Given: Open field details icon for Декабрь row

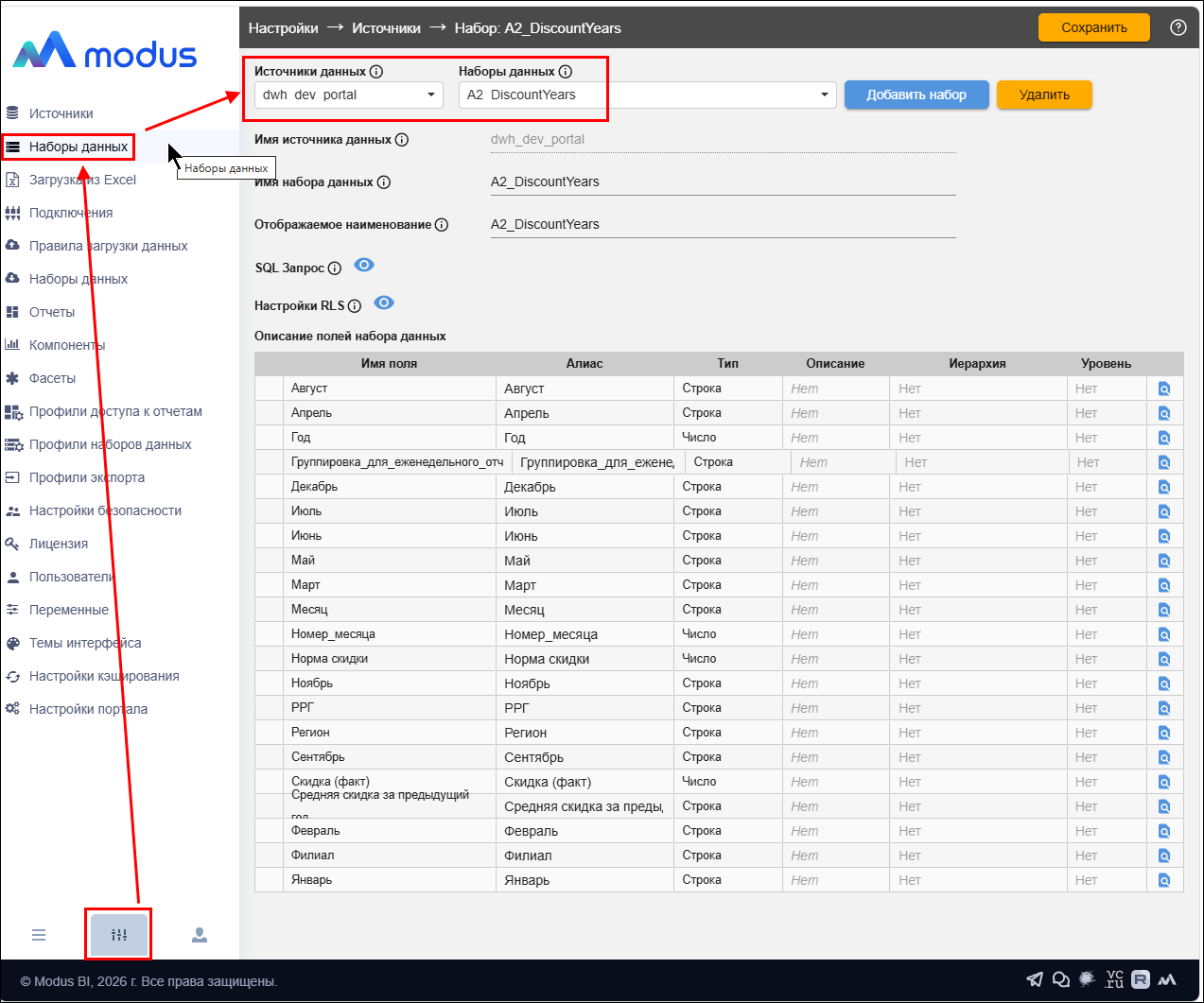Looking at the screenshot, I should tap(1164, 487).
